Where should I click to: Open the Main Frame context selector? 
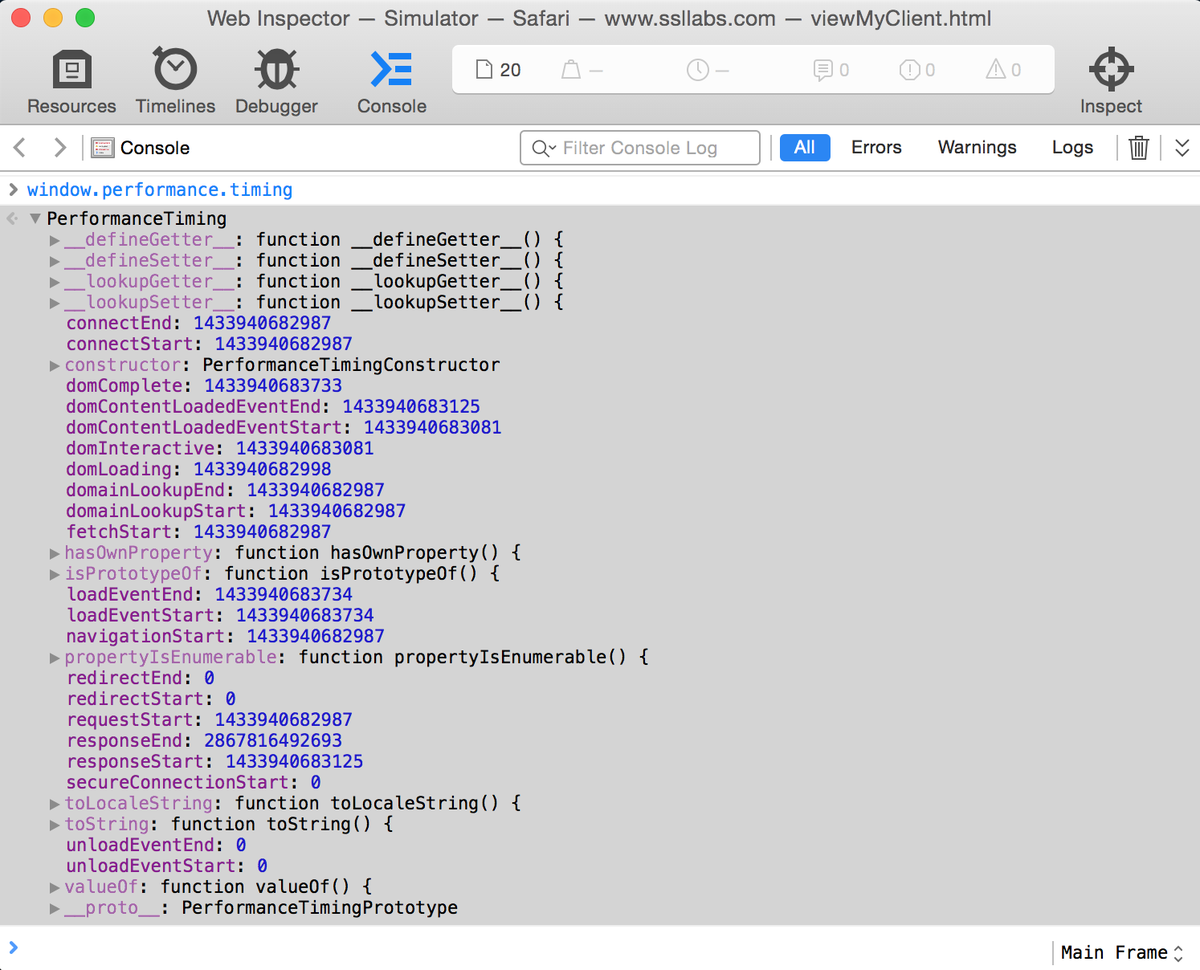pos(1121,952)
